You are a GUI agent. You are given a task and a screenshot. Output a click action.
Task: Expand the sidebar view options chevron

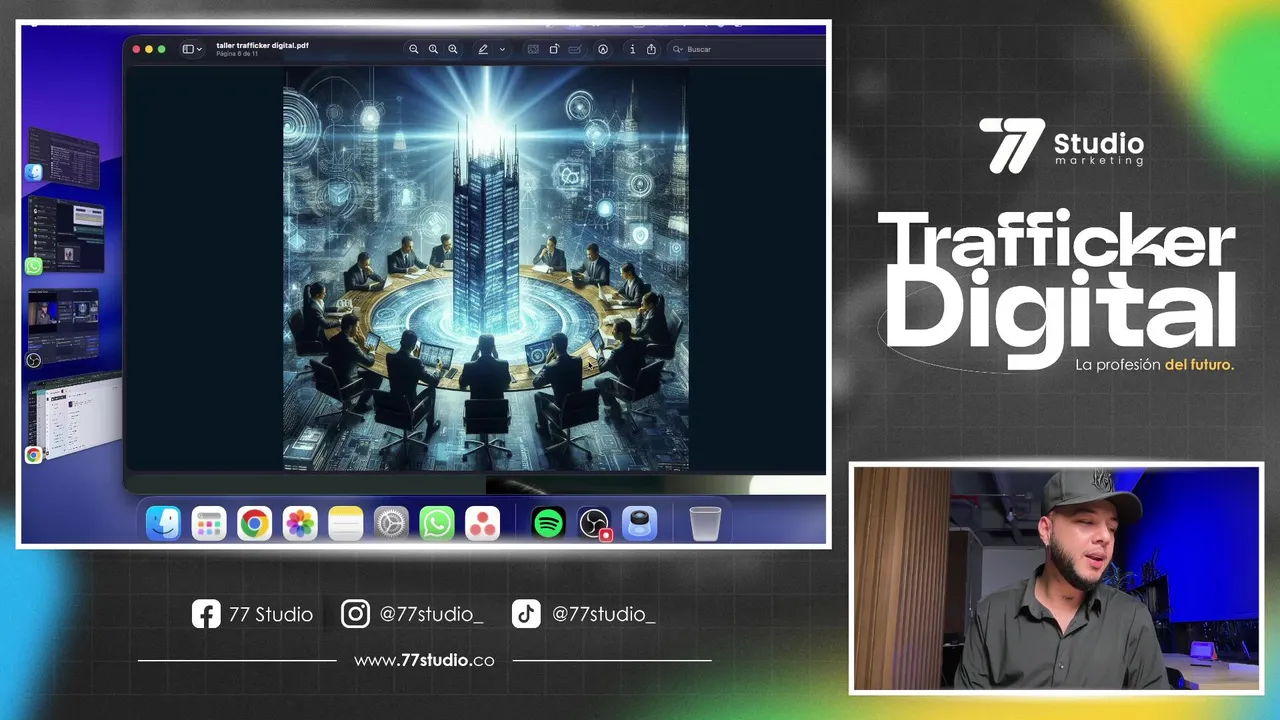pyautogui.click(x=199, y=49)
